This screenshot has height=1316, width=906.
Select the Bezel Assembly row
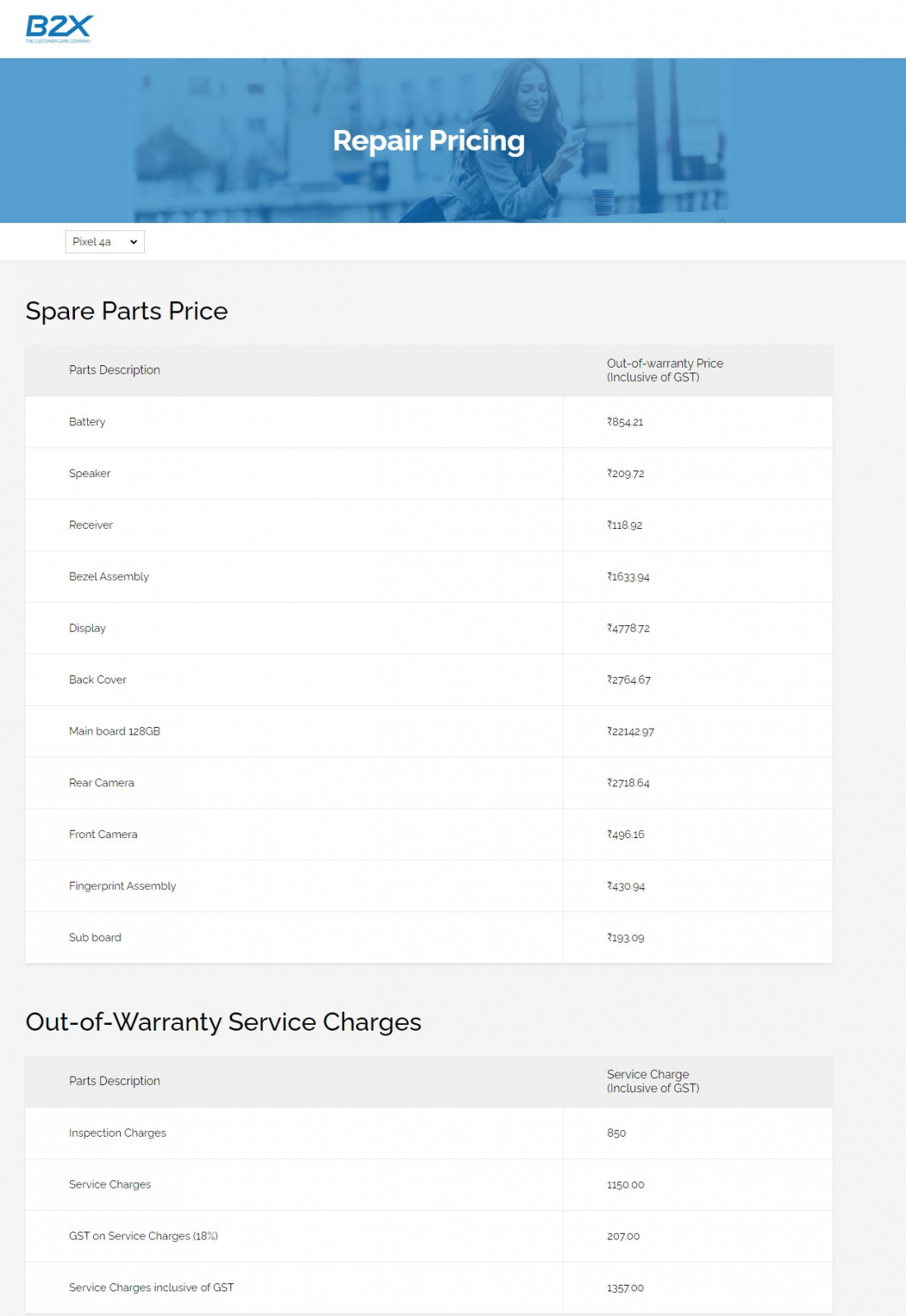[429, 577]
